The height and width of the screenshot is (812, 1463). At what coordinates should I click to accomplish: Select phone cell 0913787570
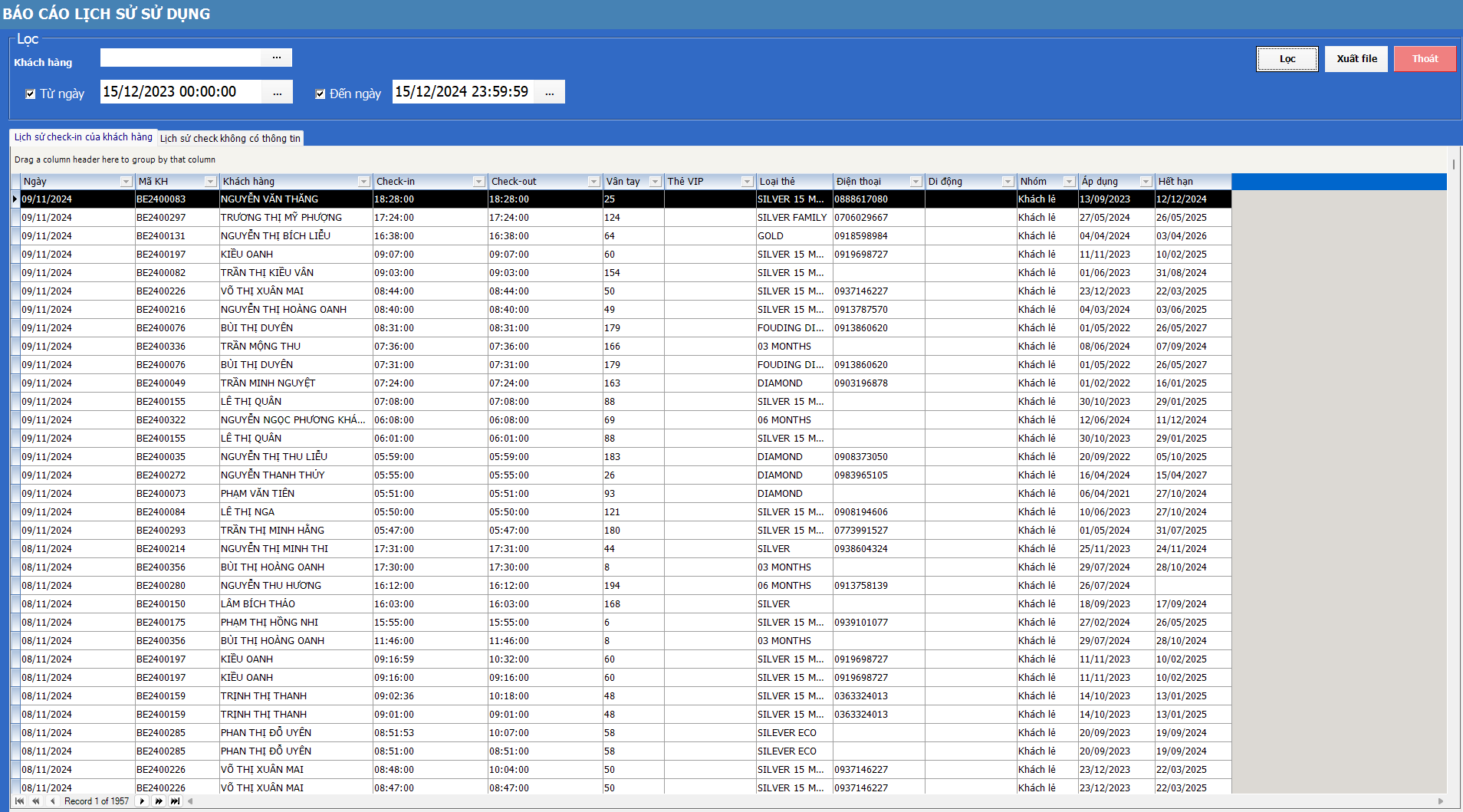[879, 310]
